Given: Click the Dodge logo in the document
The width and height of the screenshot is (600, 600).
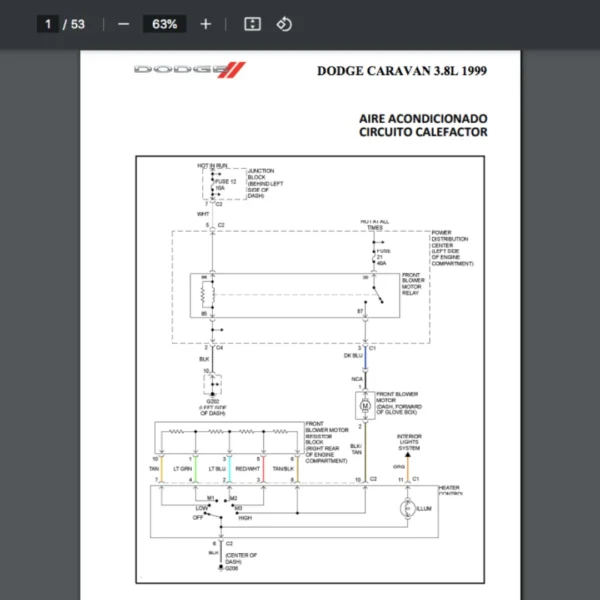Looking at the screenshot, I should coord(189,69).
